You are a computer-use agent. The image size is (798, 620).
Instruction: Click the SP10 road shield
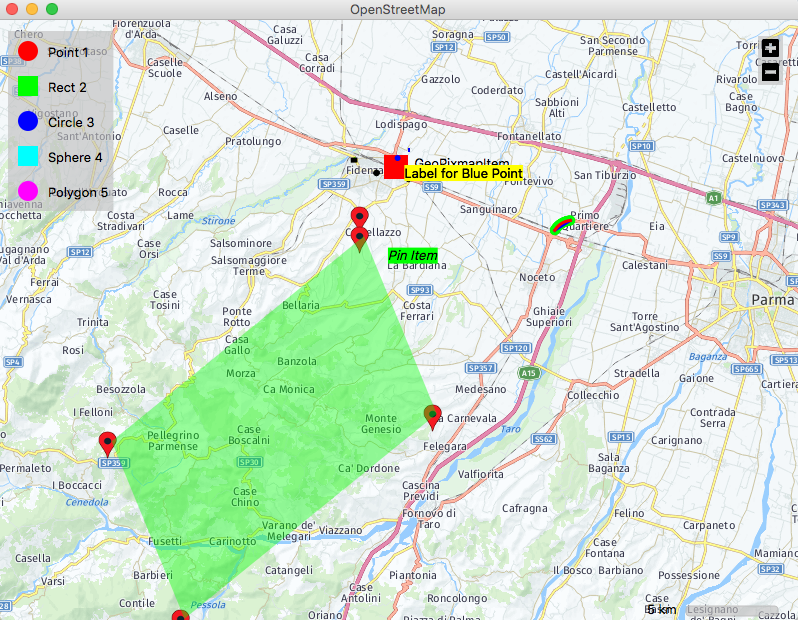pos(641,146)
